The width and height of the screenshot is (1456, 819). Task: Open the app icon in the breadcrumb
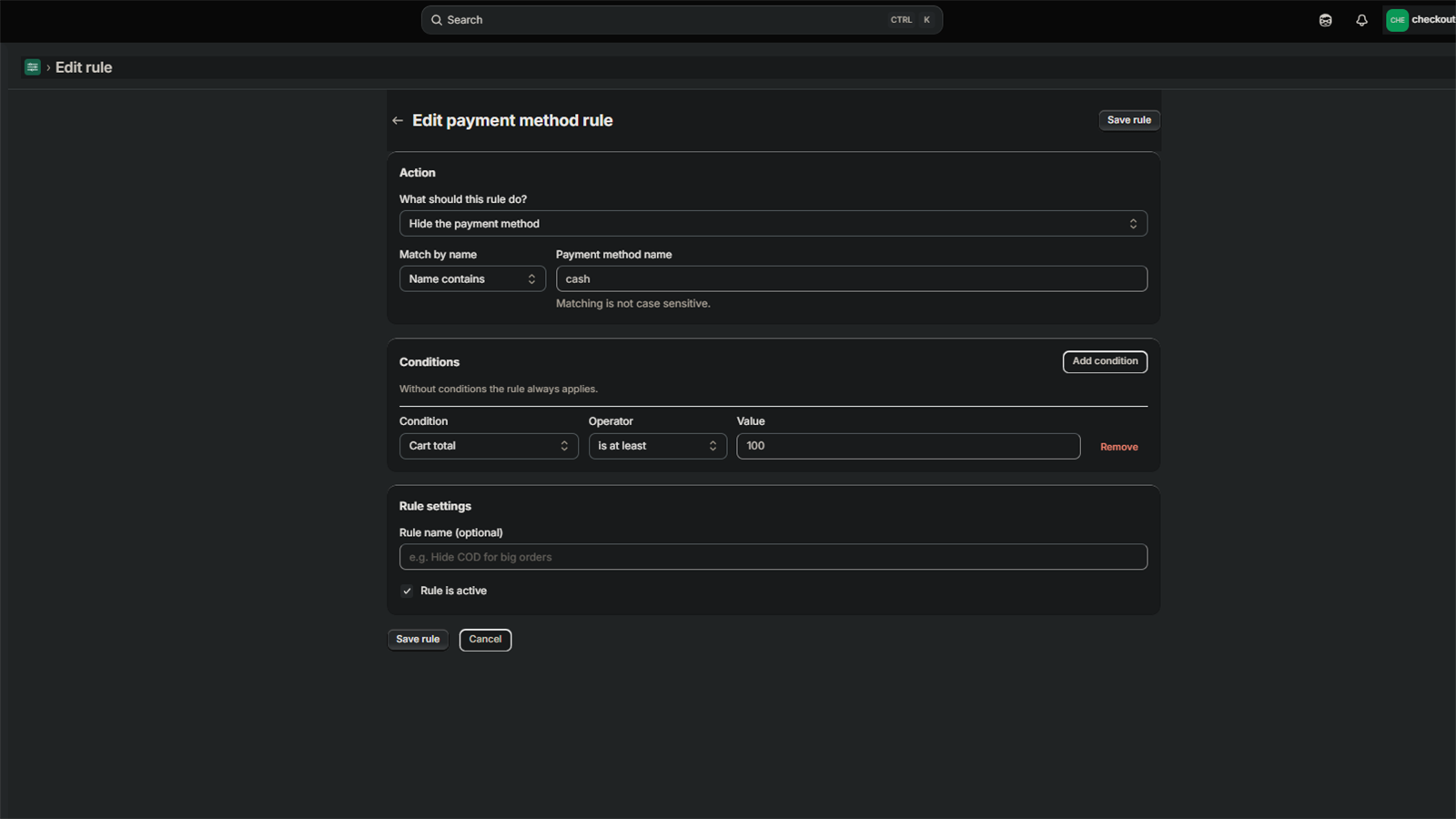[33, 67]
